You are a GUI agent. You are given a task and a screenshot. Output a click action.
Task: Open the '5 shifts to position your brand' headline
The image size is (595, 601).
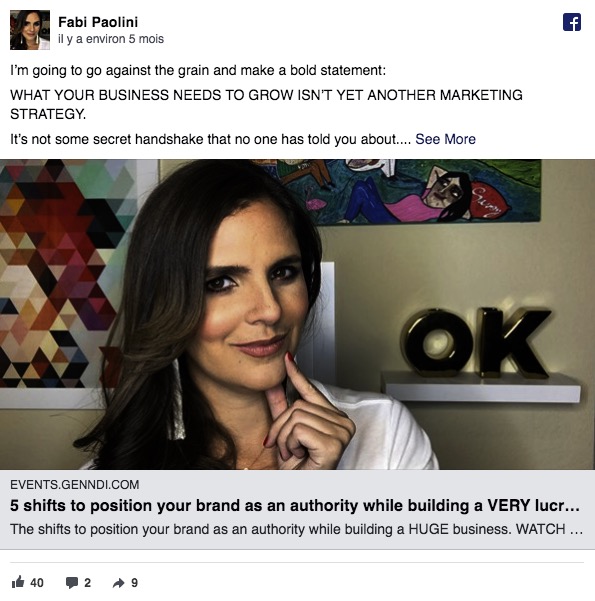[294, 506]
